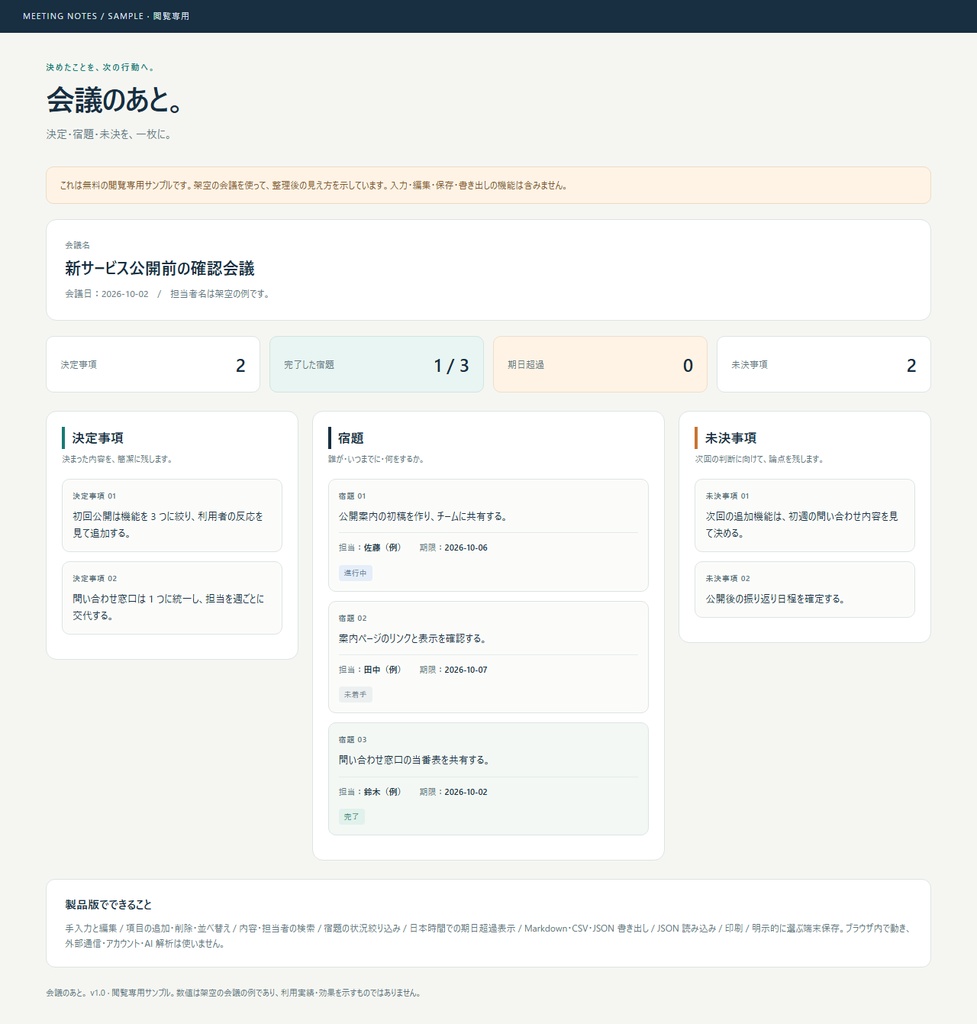Viewport: 977px width, 1024px height.
Task: Click the footer version text 会議のあと。v1.0
Action: [x=76, y=993]
